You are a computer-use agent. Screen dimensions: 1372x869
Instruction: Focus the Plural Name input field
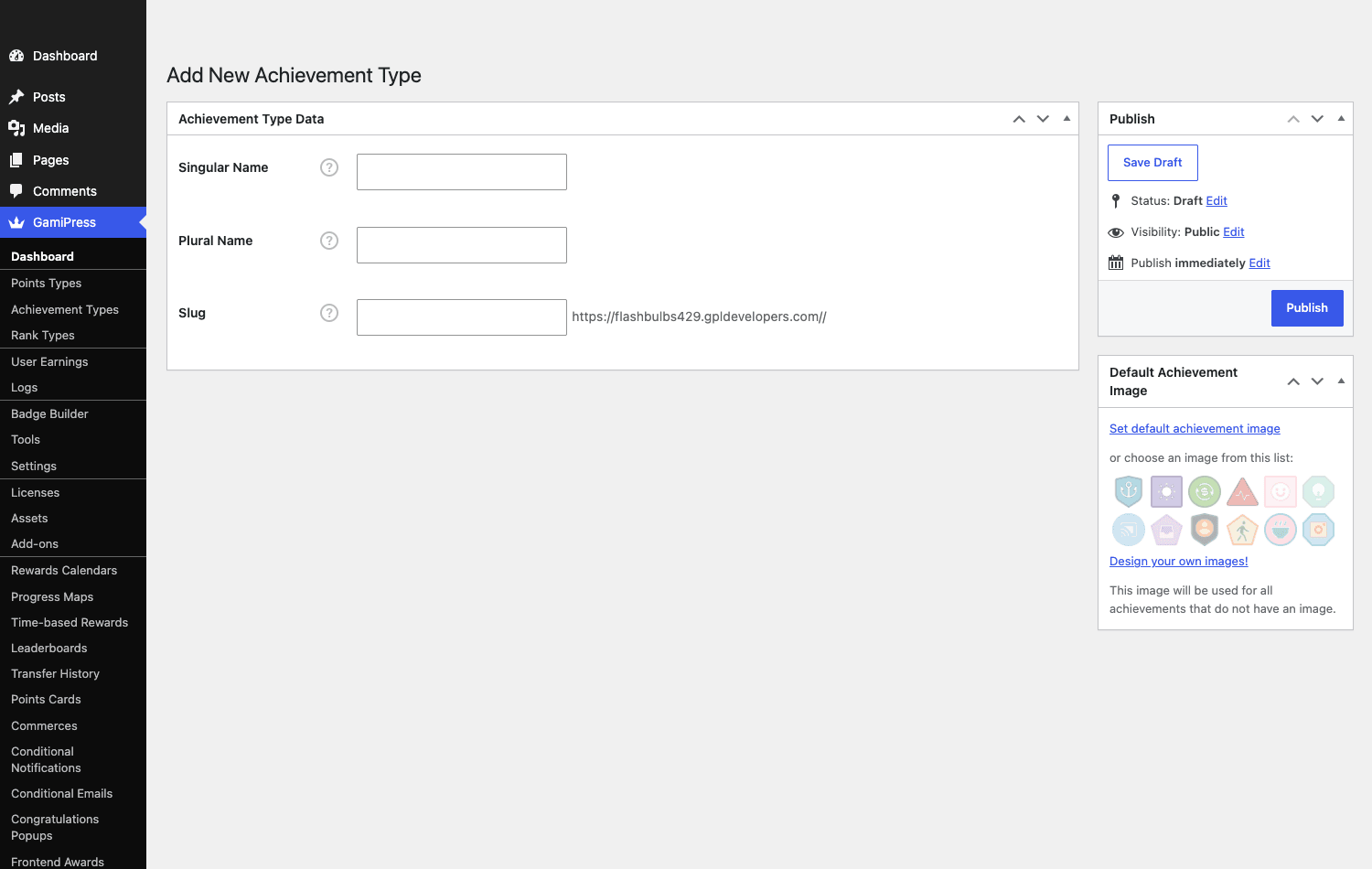pyautogui.click(x=462, y=245)
